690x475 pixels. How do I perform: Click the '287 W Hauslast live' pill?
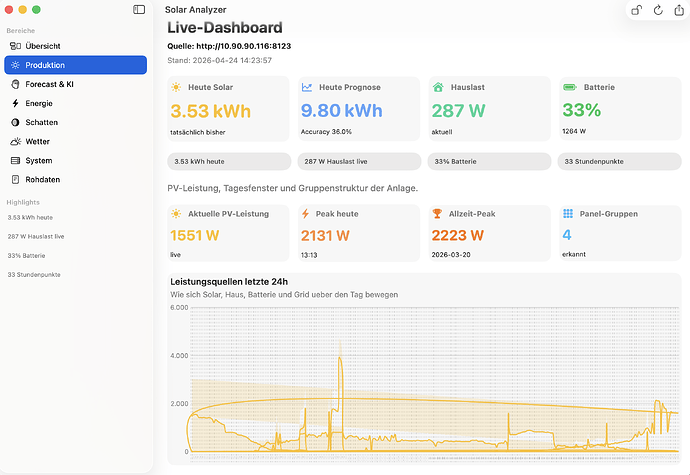[x=358, y=161]
